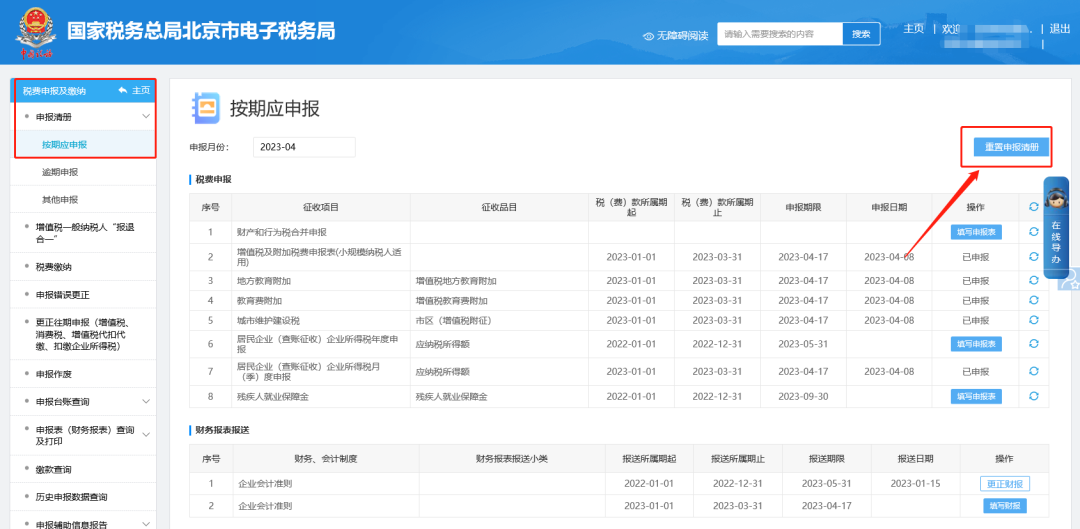Screen dimensions: 1080x529
Task: Click 无障碍阅读 link text
Action: coord(682,36)
